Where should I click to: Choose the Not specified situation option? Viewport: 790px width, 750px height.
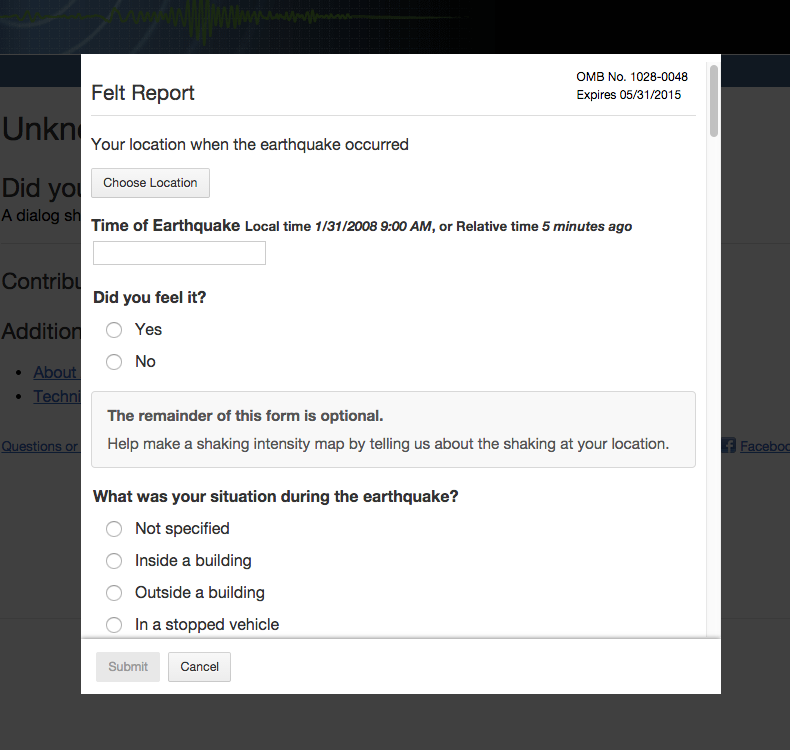(114, 529)
